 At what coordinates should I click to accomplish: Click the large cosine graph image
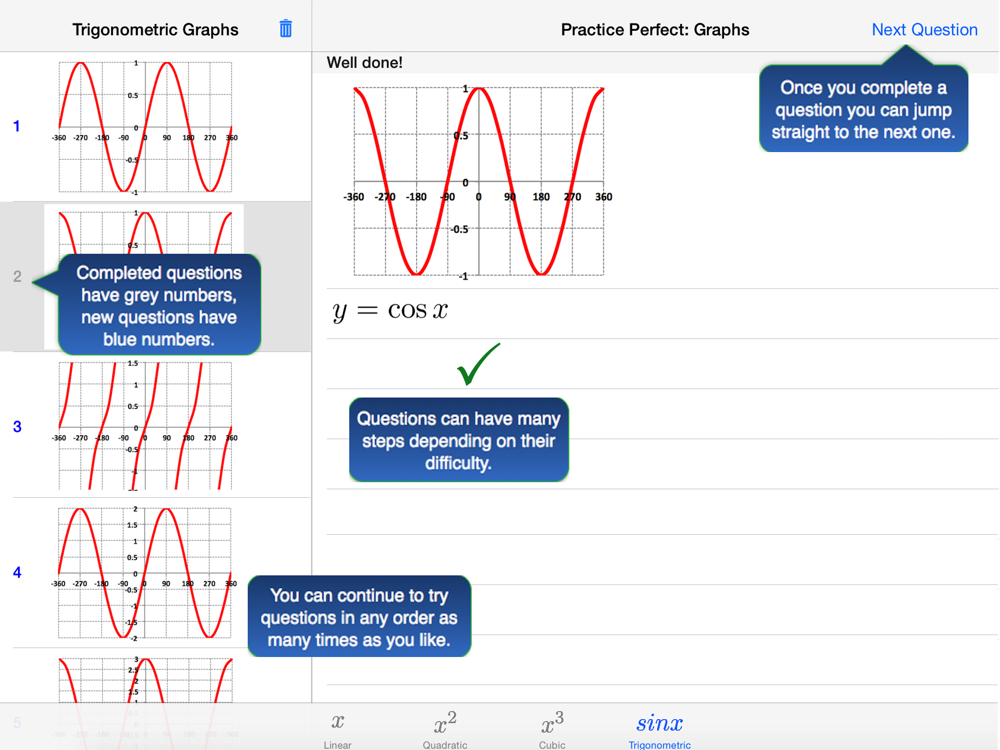[478, 182]
